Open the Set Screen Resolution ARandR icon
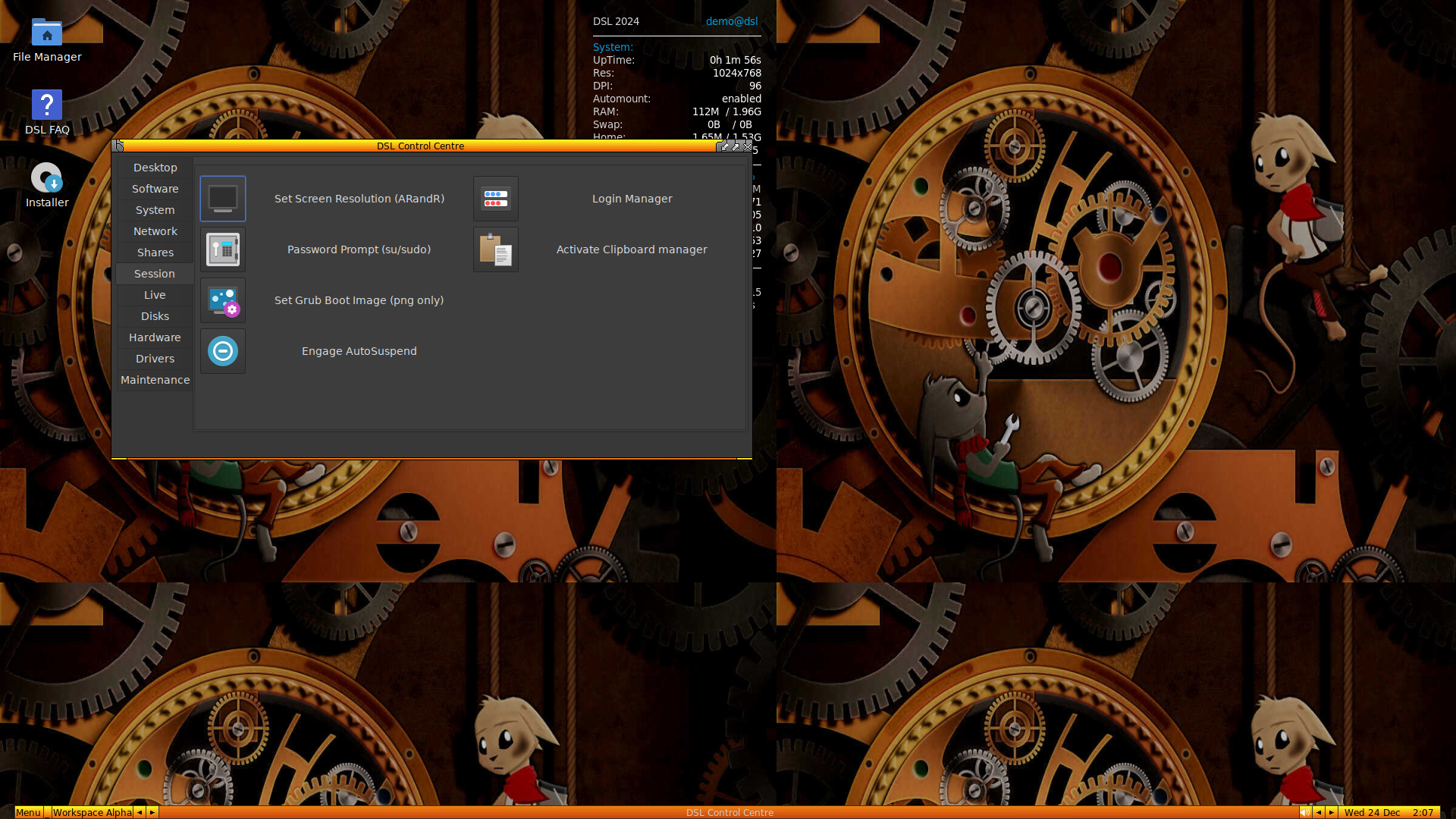1456x819 pixels. pos(223,199)
